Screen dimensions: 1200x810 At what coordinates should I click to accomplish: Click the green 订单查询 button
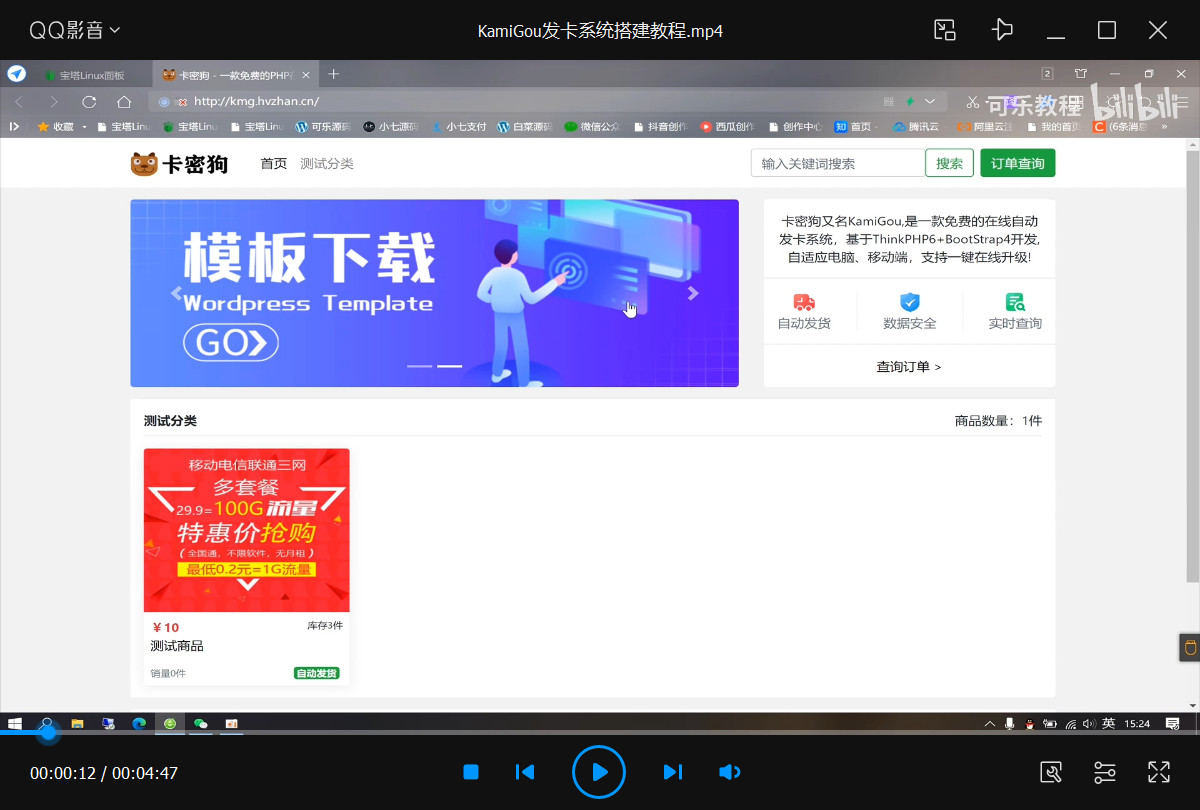pyautogui.click(x=1017, y=164)
